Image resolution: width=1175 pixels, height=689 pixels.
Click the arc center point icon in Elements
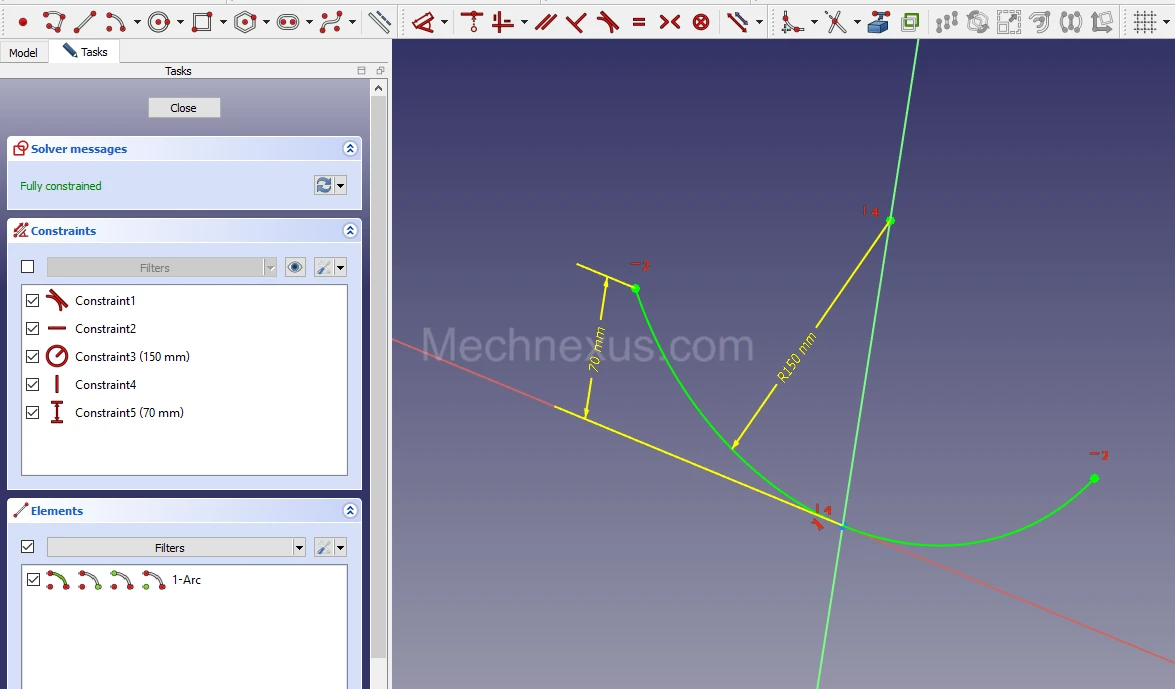point(154,580)
